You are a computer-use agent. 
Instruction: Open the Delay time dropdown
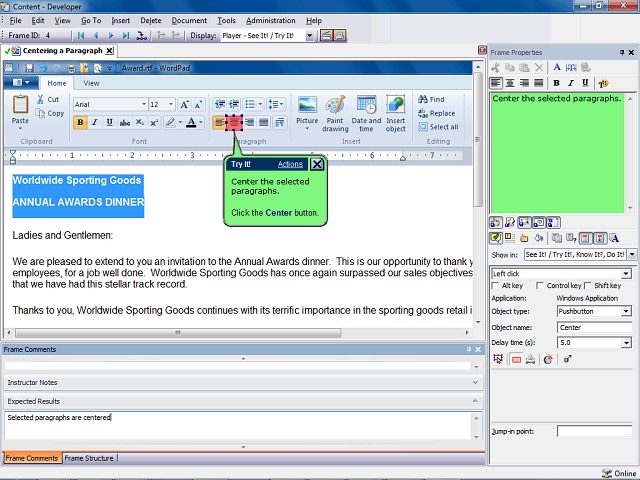coord(626,343)
